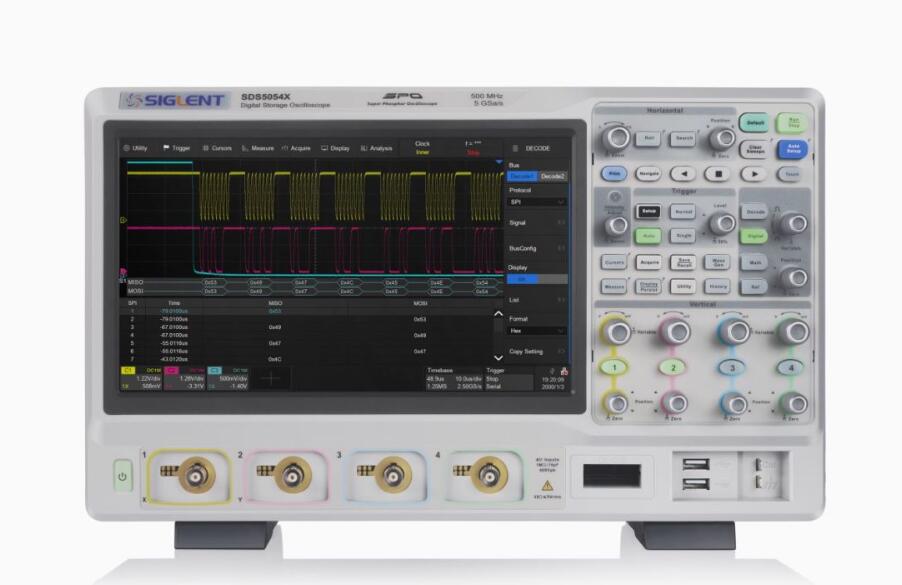
Task: Open the on-screen Acquire menu
Action: [296, 148]
